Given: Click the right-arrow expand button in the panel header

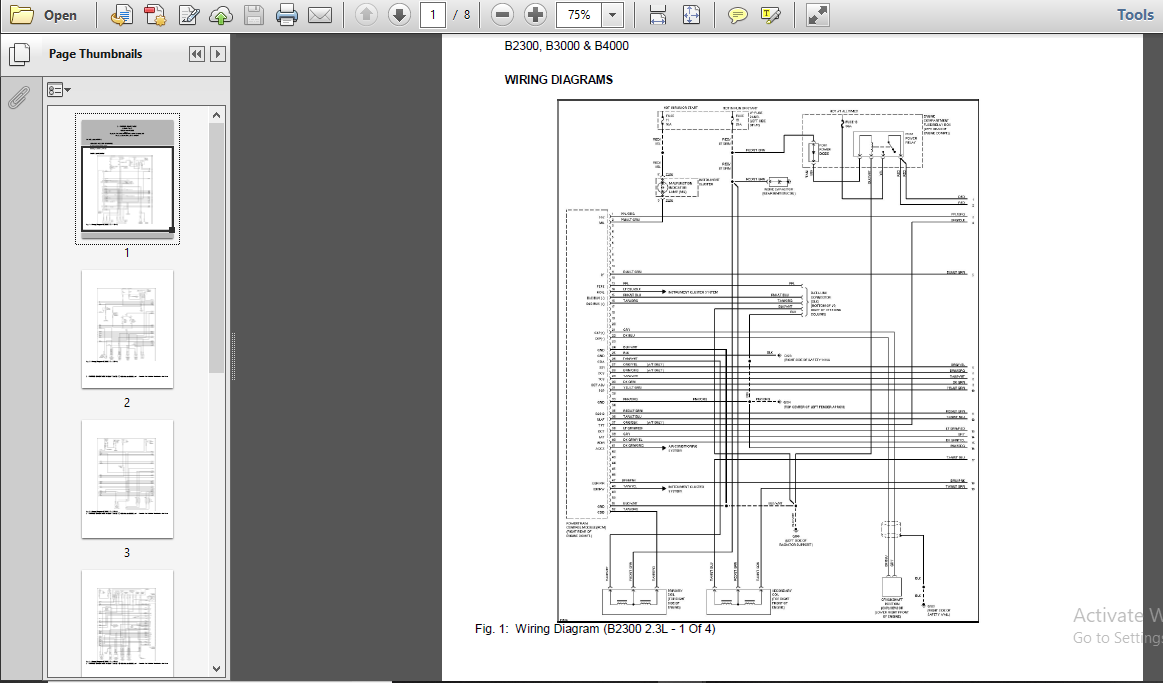Looking at the screenshot, I should 218,54.
